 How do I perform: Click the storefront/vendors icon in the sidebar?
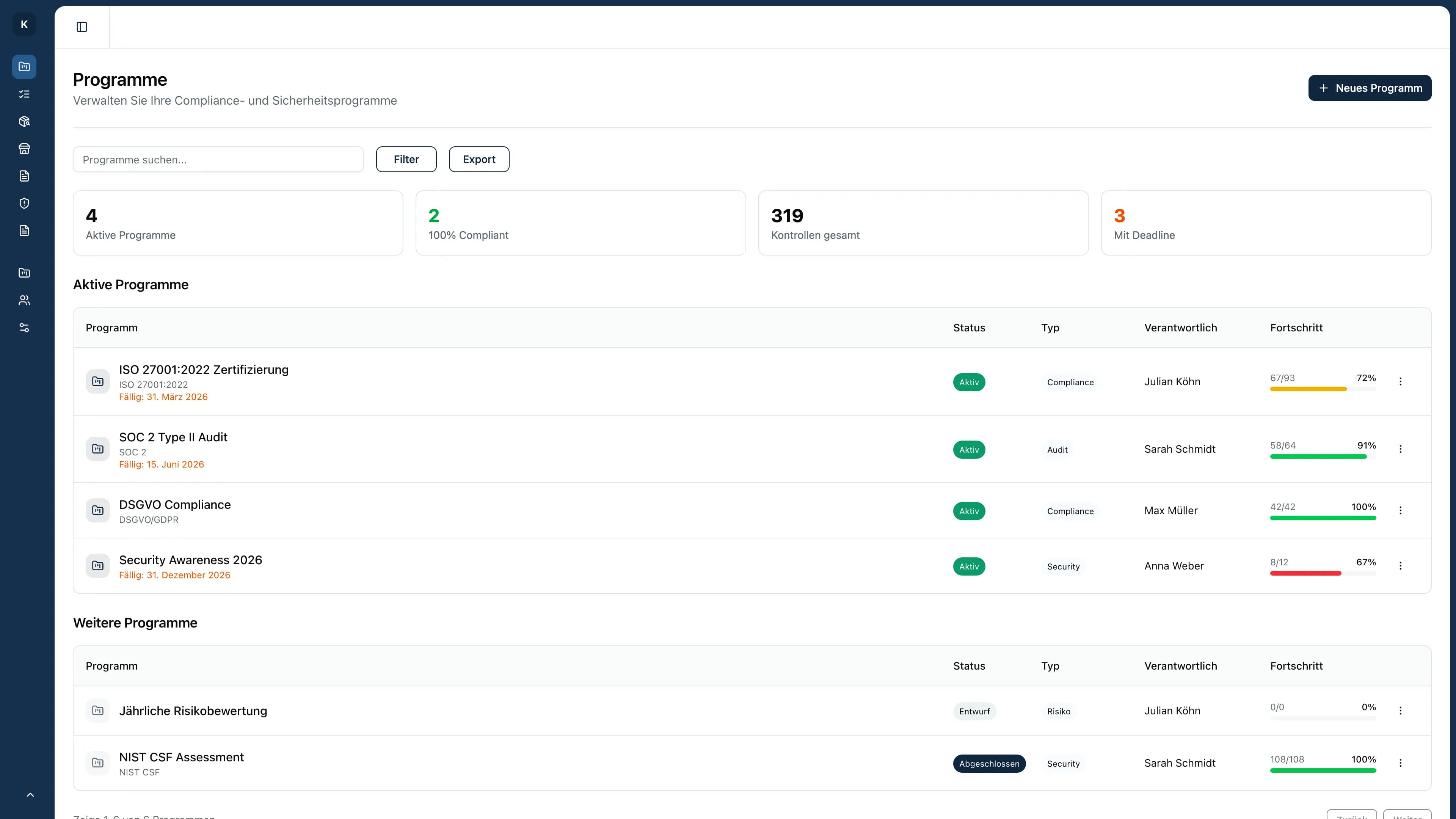pos(24,148)
